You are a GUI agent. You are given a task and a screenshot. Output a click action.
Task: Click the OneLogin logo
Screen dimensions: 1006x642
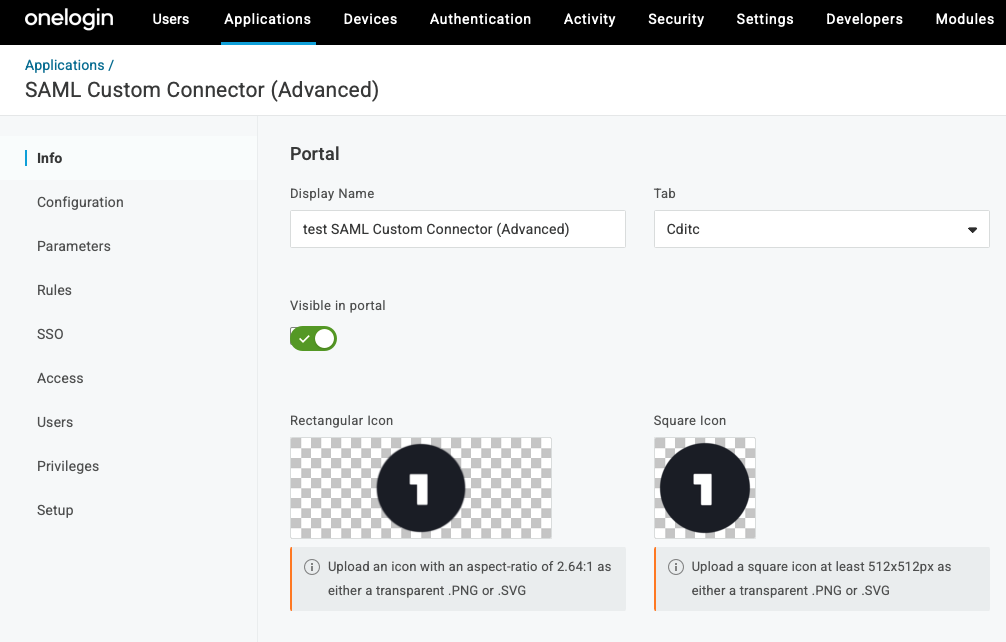[69, 19]
